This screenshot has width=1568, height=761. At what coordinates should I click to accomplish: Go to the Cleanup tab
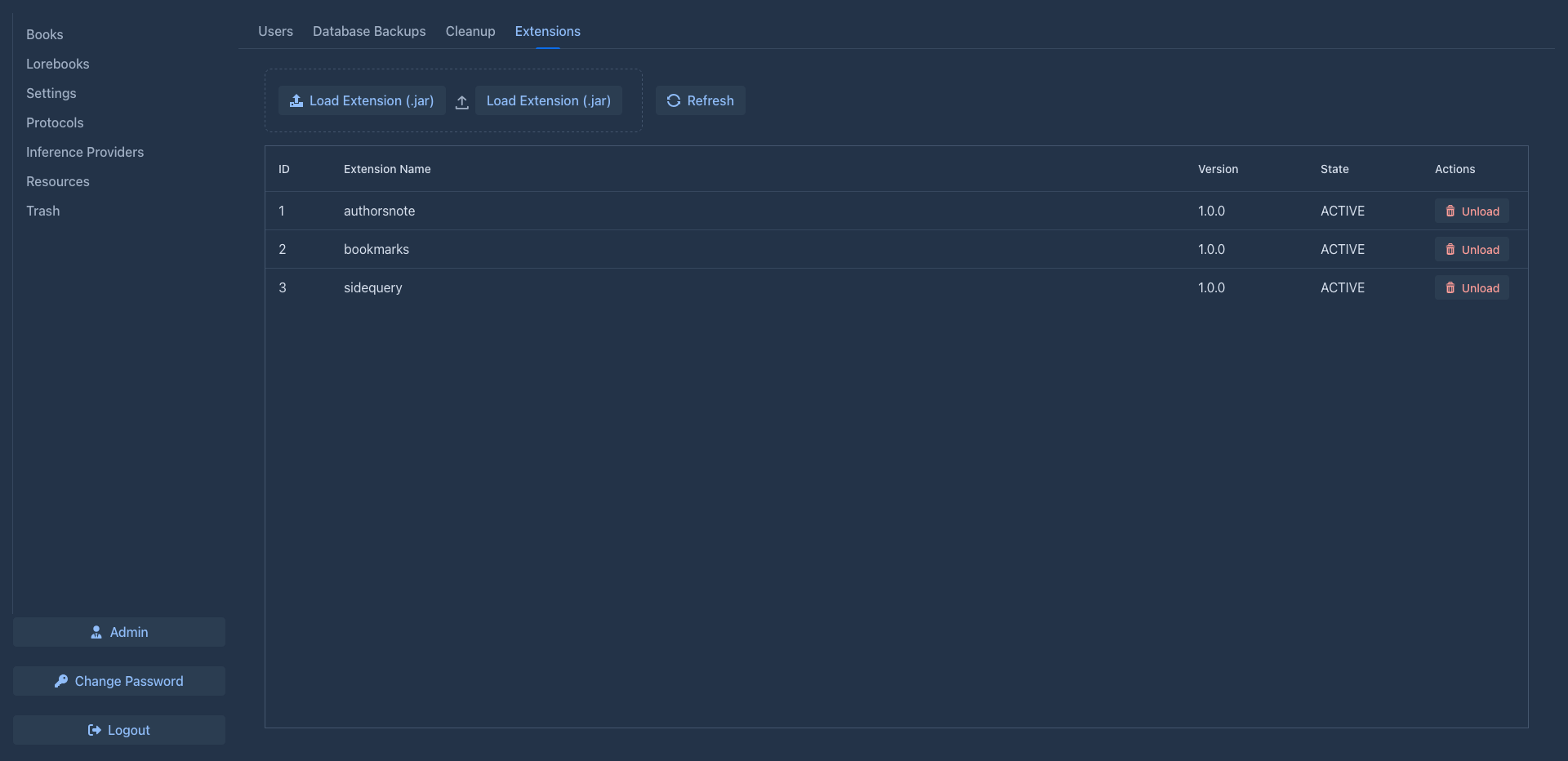tap(470, 31)
